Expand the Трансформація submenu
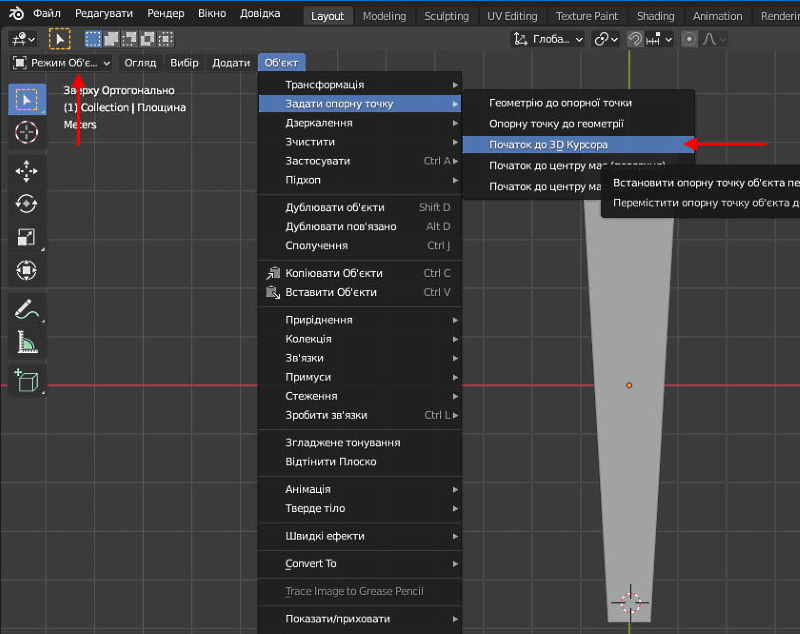This screenshot has height=634, width=800. click(x=360, y=85)
